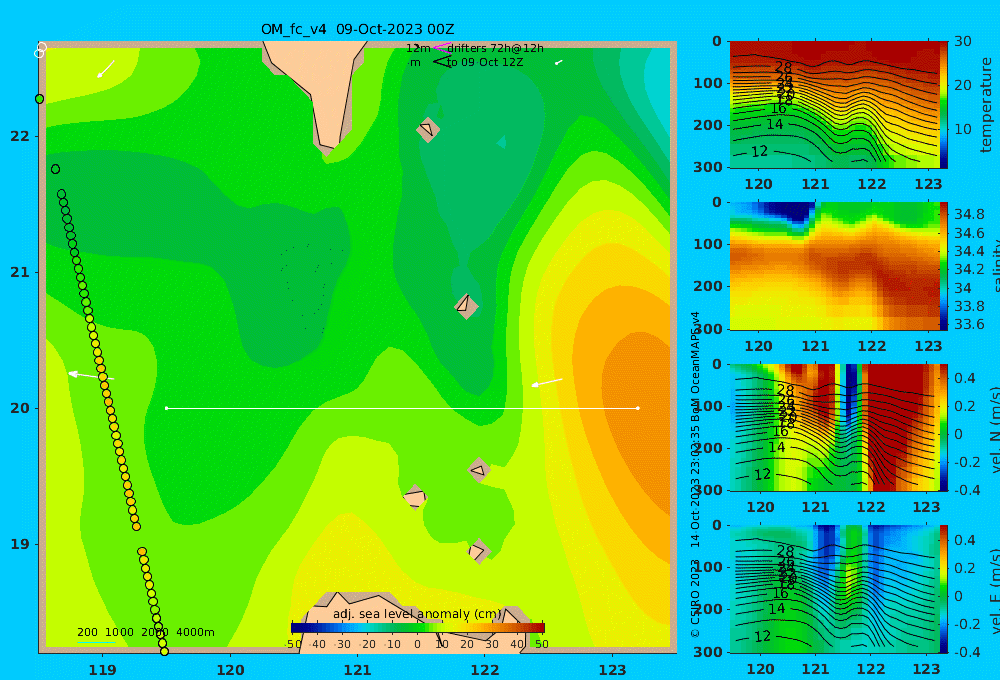Click latitude label '19' on the map axis
1000x680 pixels.
[20, 544]
